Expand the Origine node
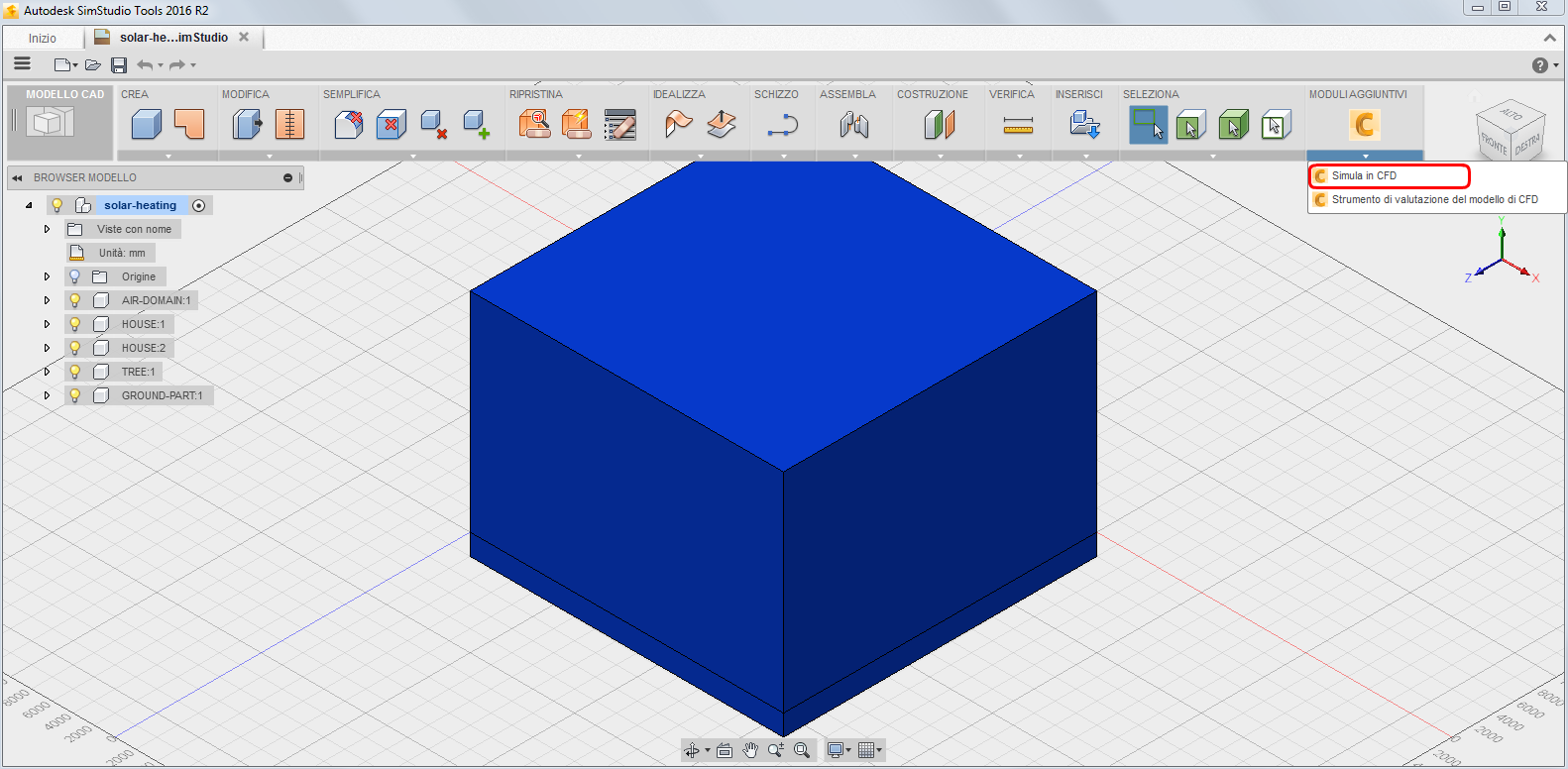Screen dimensions: 1568x769 tap(47, 276)
